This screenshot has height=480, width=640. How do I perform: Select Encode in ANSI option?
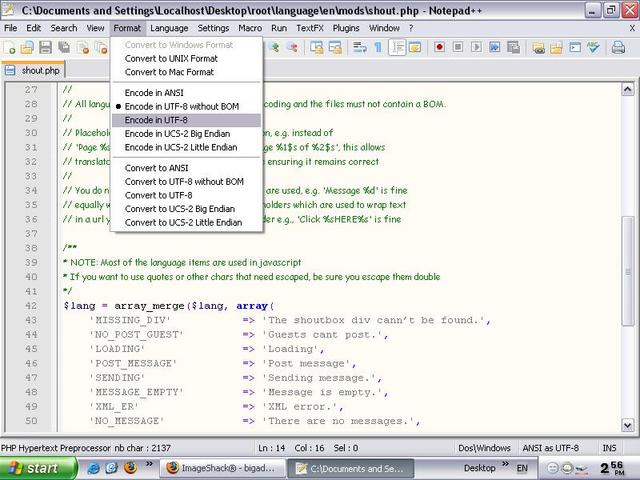(186, 93)
